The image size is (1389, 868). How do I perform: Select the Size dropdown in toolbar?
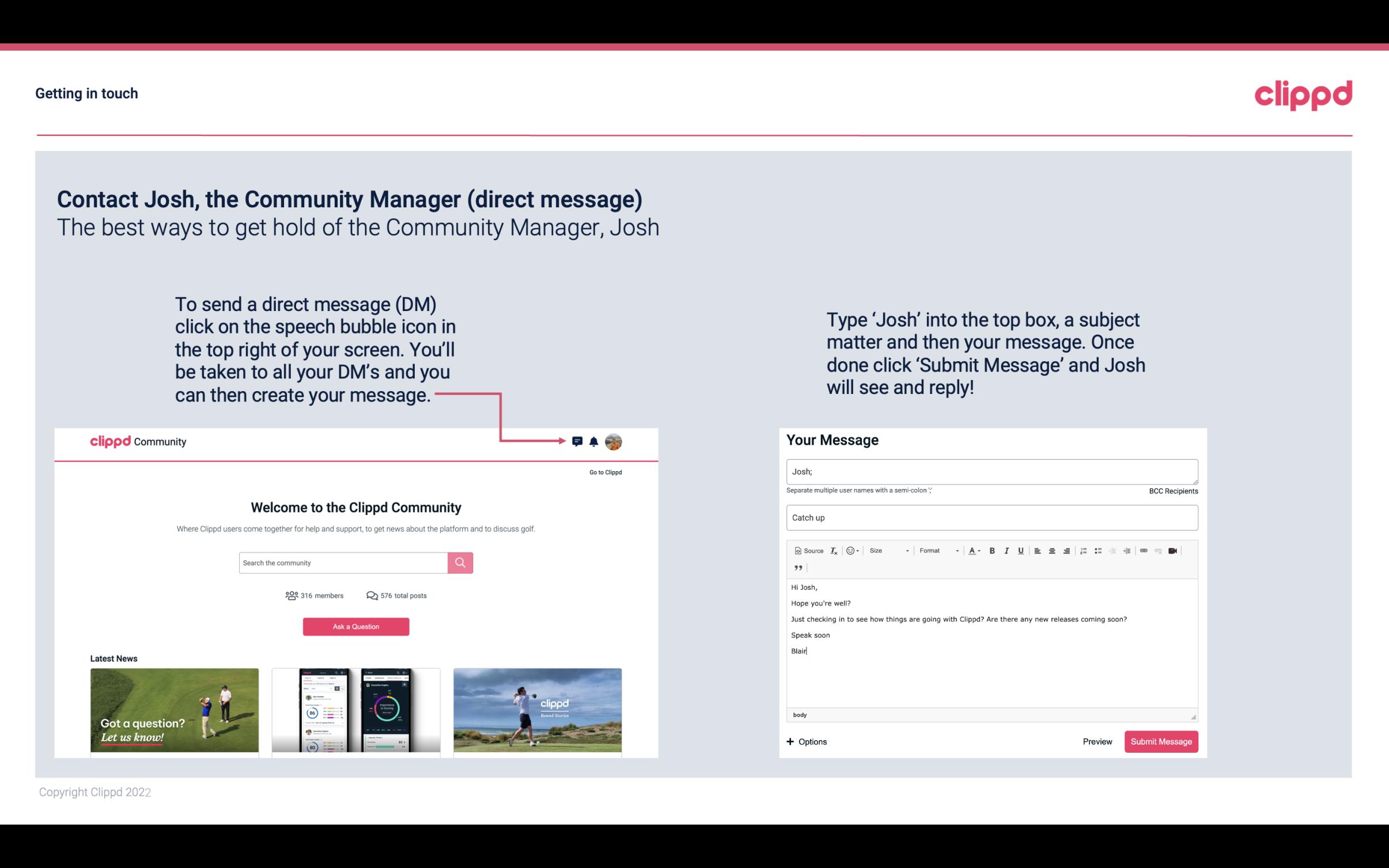885,550
